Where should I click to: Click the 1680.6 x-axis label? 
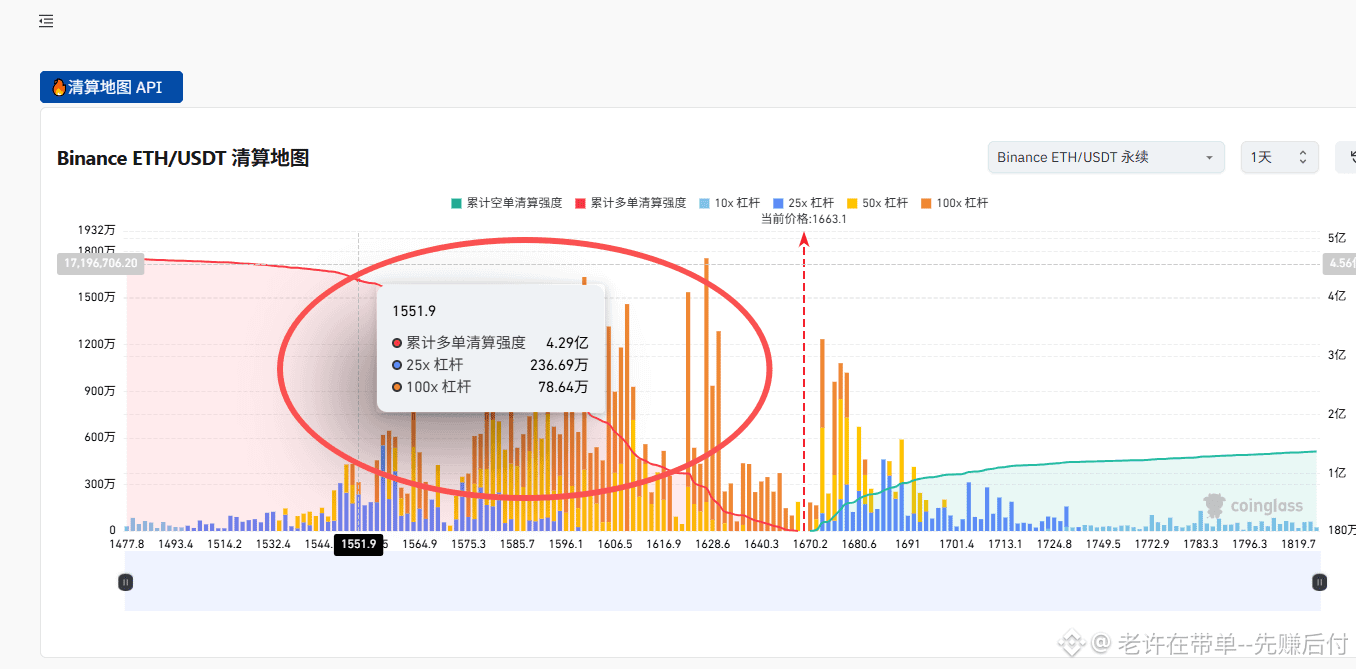(x=859, y=544)
